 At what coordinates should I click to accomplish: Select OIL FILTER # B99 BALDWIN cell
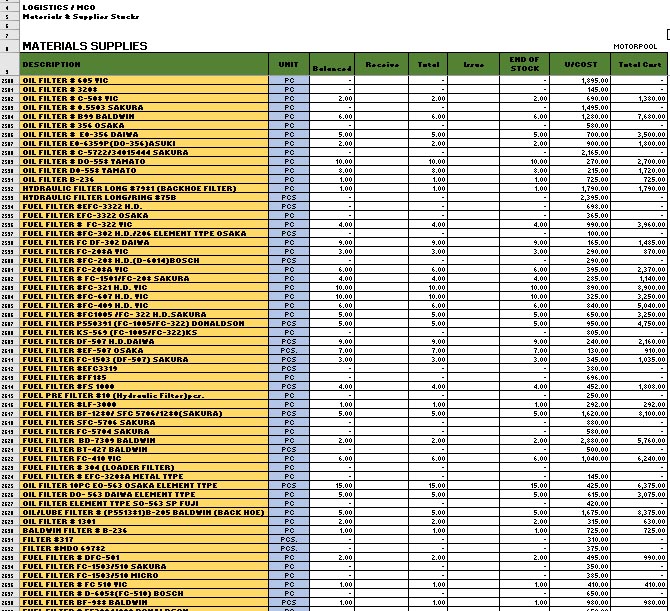pyautogui.click(x=144, y=116)
